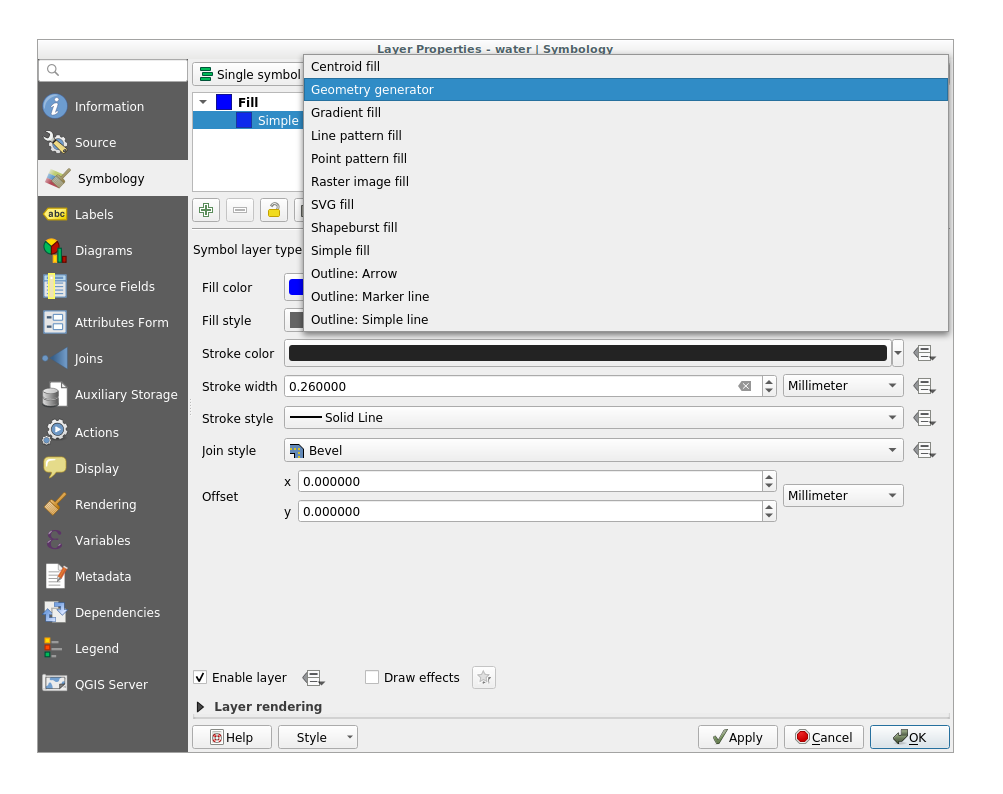The image size is (1003, 794).
Task: Click the lock symbol layer icon
Action: (x=273, y=210)
